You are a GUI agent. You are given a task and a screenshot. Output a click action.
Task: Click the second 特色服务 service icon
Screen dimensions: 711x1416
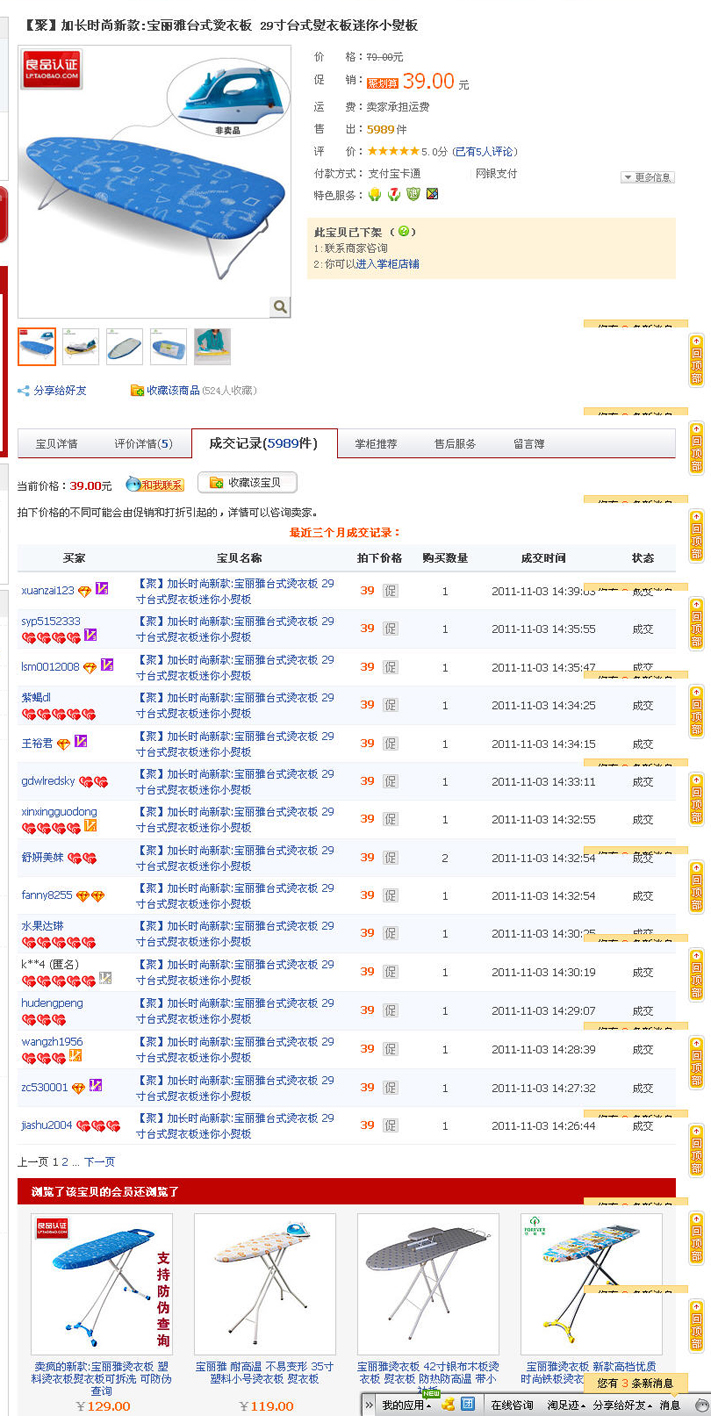point(394,194)
